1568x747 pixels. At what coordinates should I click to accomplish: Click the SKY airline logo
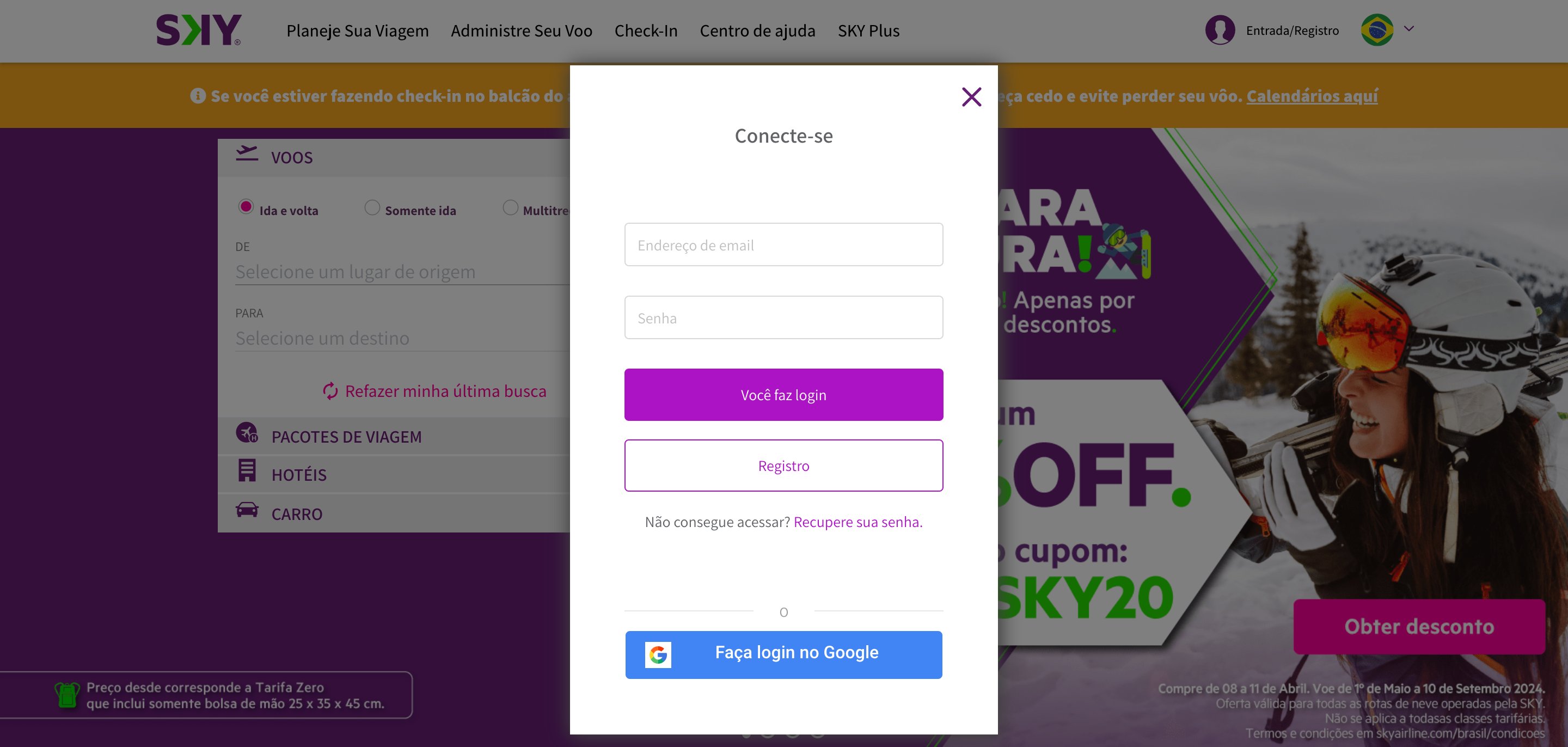click(198, 30)
